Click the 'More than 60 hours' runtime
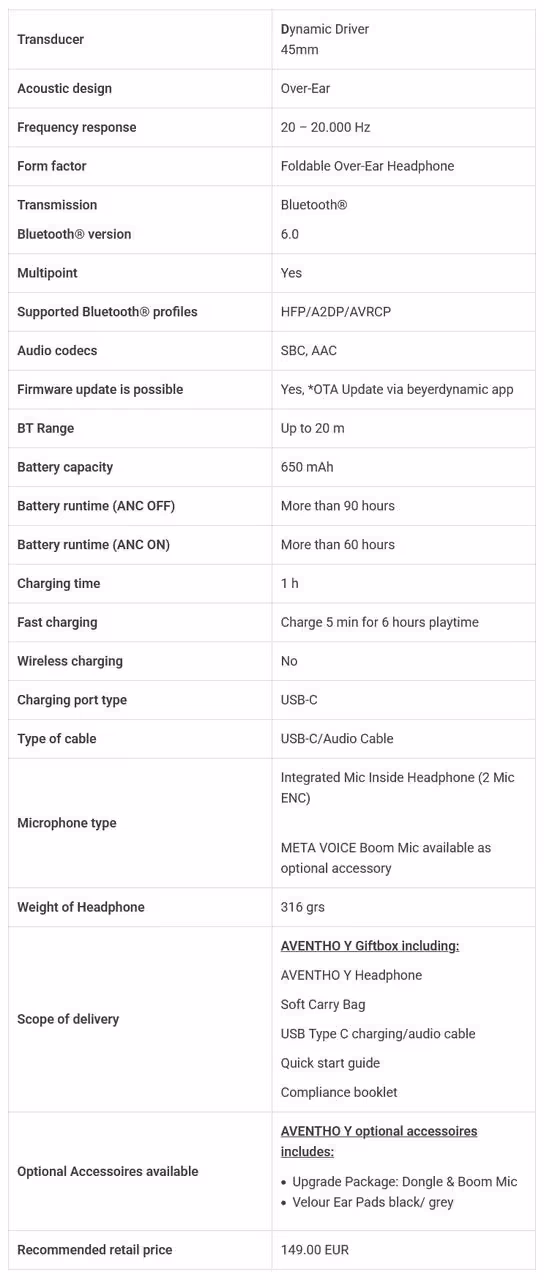 (x=338, y=545)
